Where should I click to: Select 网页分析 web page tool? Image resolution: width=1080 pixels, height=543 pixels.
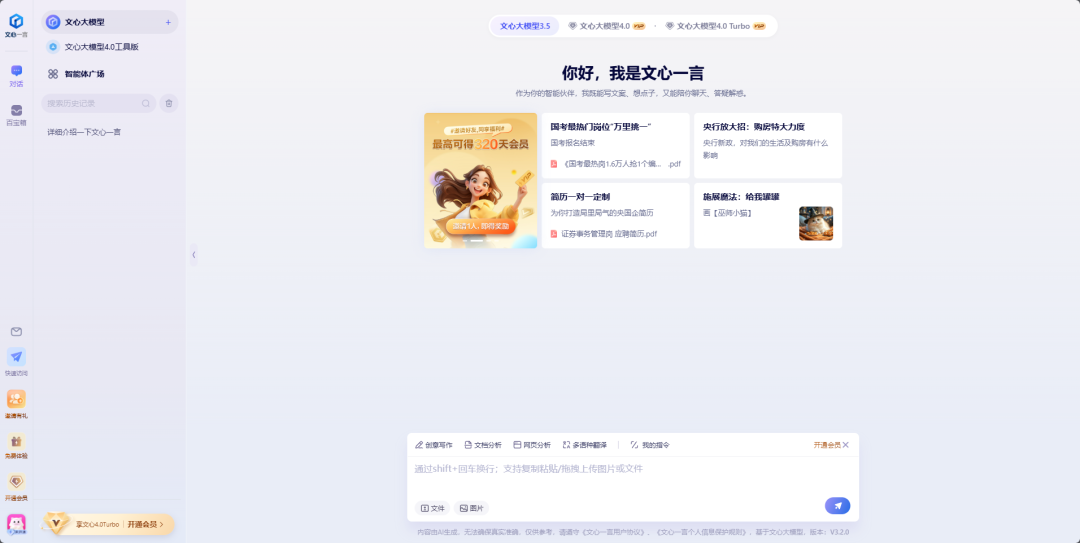coord(532,445)
